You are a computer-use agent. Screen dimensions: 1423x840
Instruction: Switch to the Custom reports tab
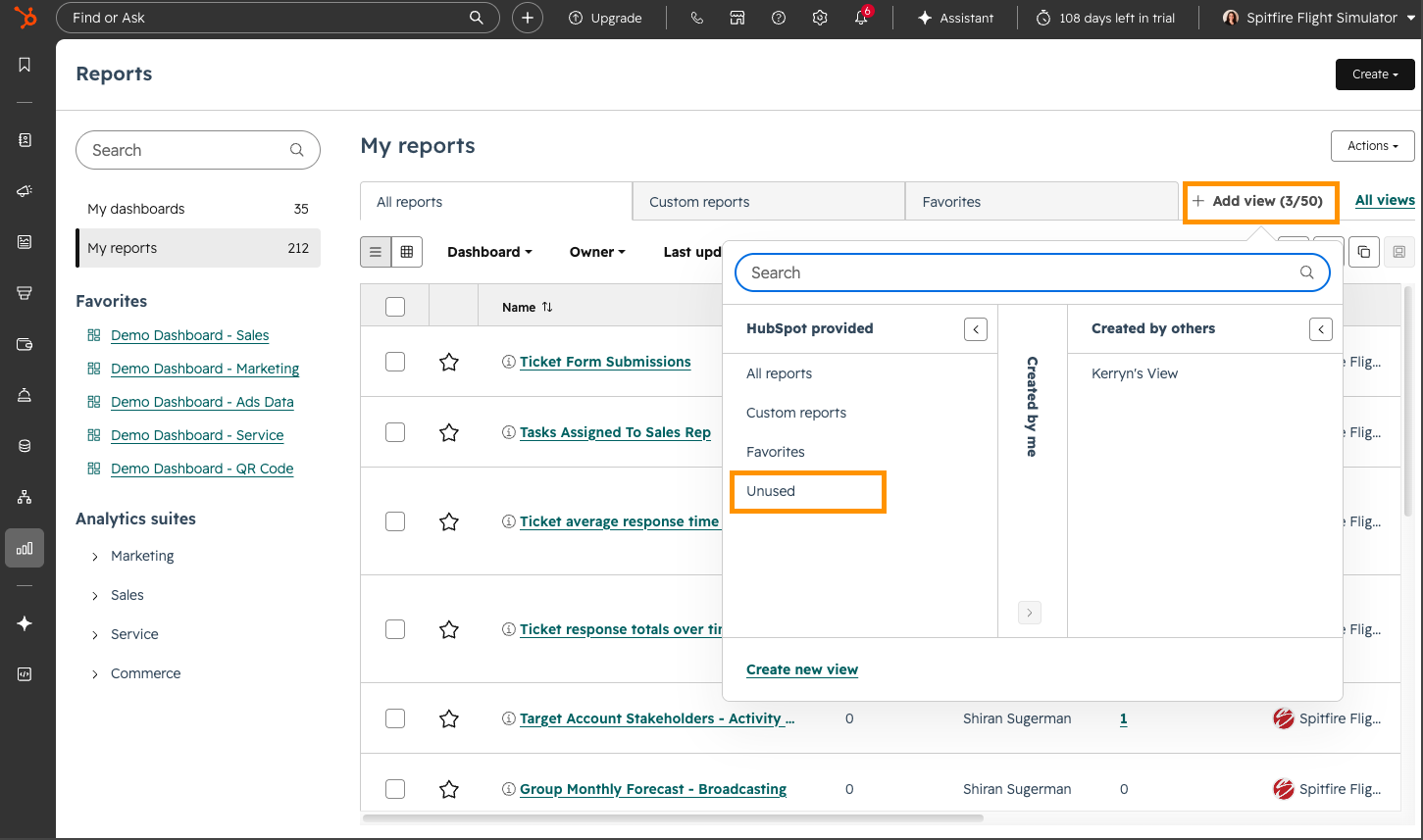click(x=698, y=201)
